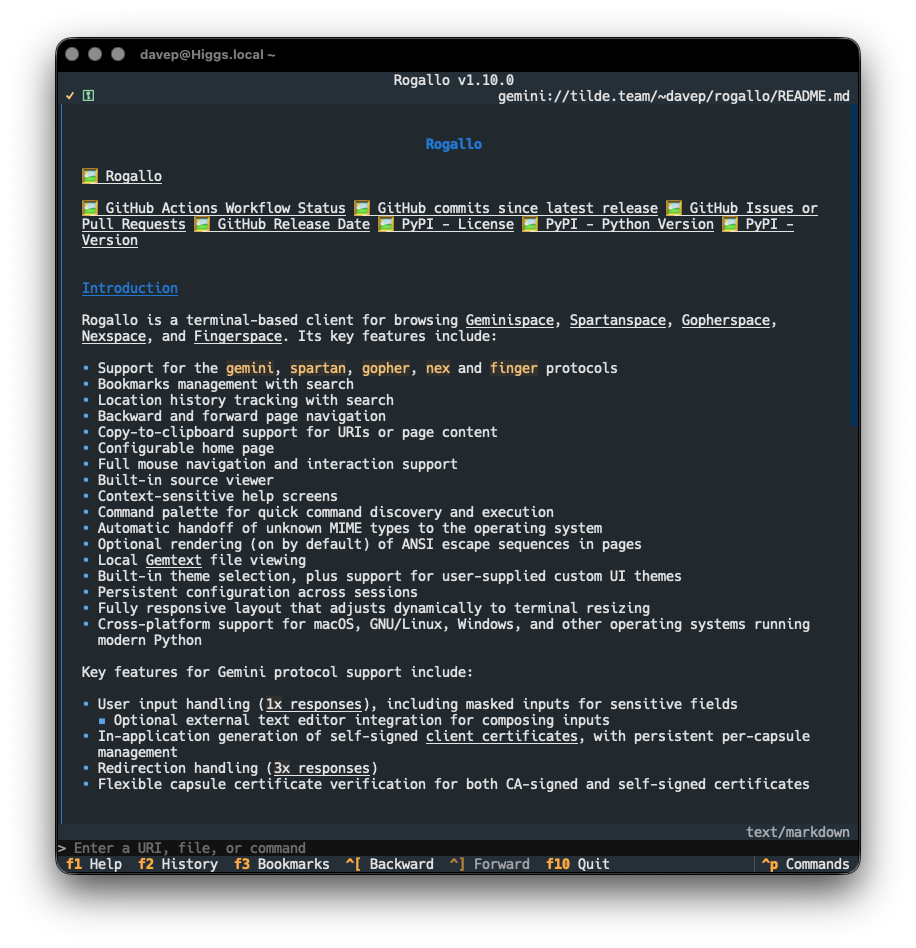
Task: Open PyPI - License badge link
Action: [x=458, y=224]
